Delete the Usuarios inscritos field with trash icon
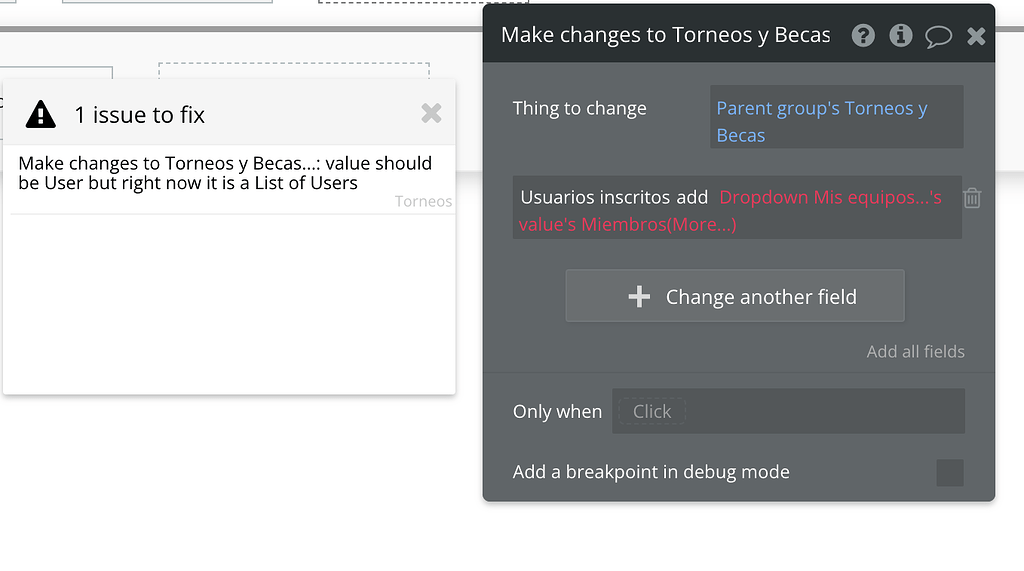1024x571 pixels. pos(971,198)
